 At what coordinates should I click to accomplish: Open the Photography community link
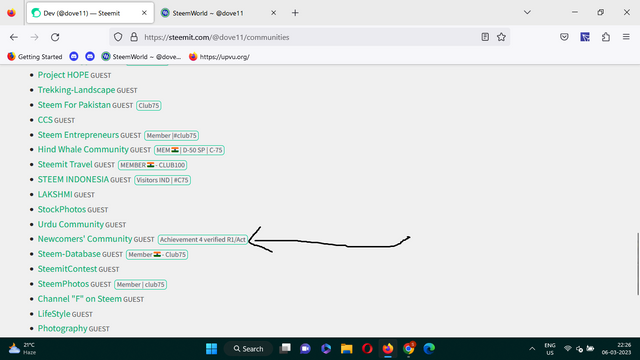[x=62, y=329]
